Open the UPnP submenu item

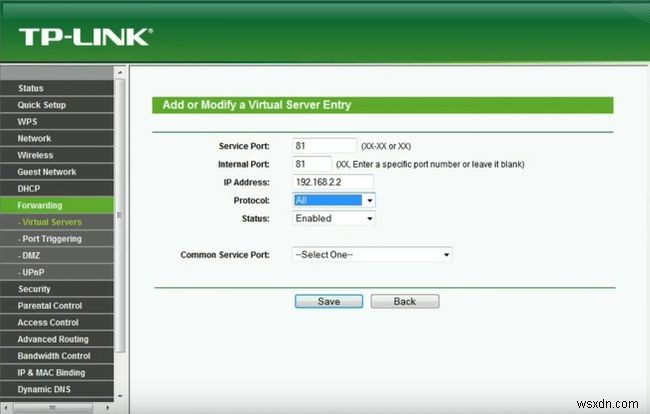pos(57,272)
